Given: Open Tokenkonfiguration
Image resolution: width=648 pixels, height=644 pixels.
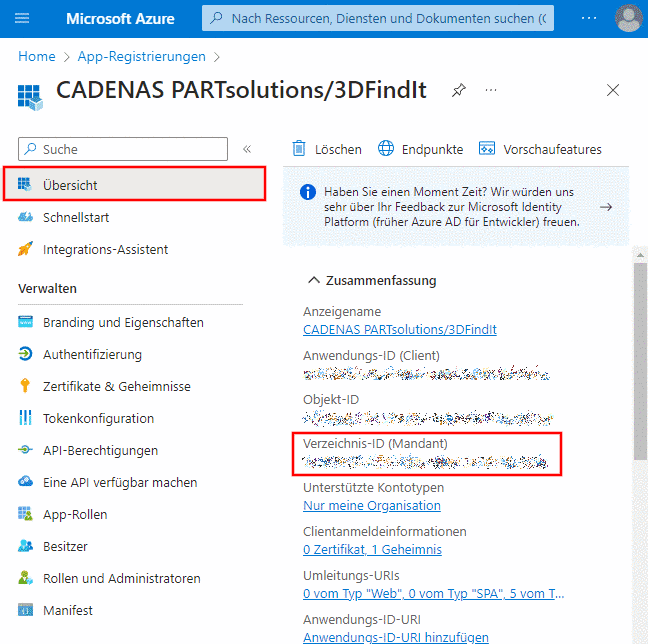Looking at the screenshot, I should point(98,418).
